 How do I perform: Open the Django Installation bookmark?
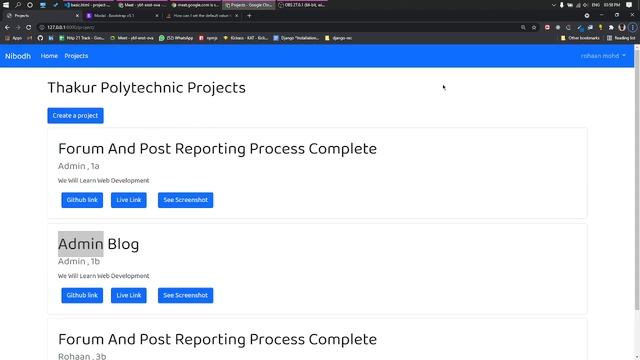click(x=296, y=38)
